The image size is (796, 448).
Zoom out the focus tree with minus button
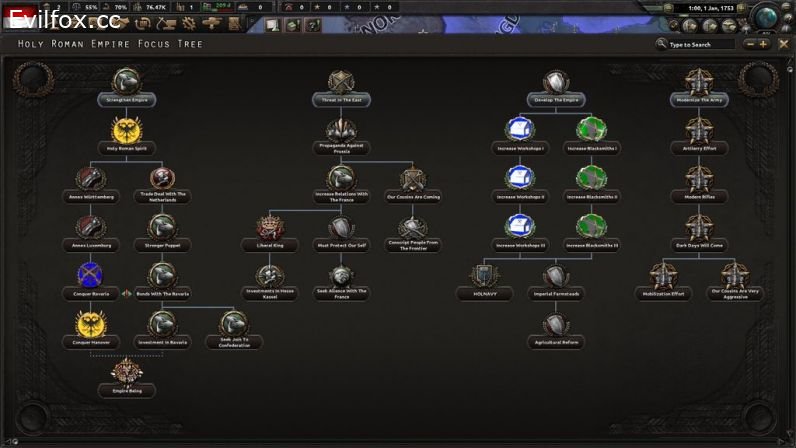tap(749, 44)
